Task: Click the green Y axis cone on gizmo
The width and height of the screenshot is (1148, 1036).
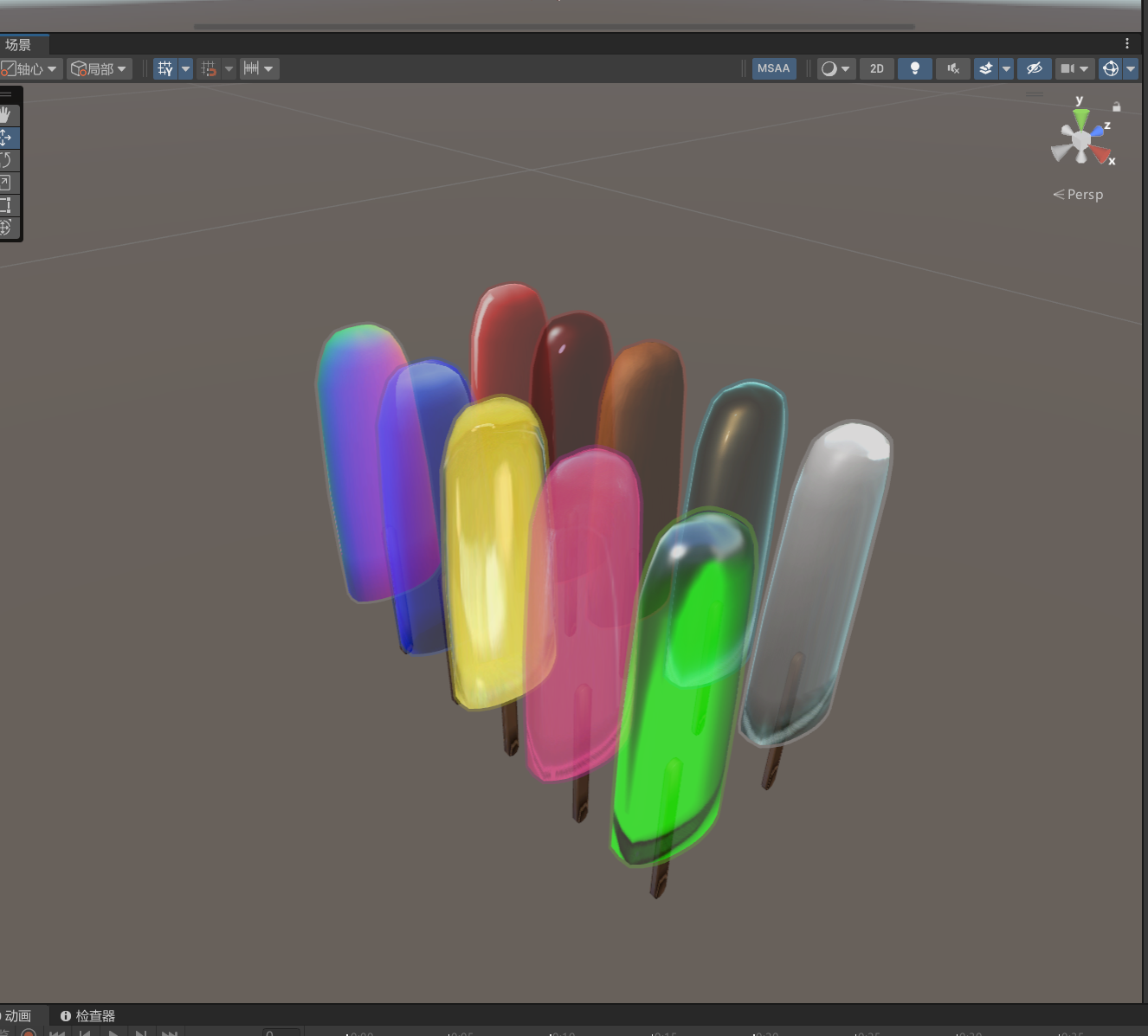Action: [x=1080, y=119]
